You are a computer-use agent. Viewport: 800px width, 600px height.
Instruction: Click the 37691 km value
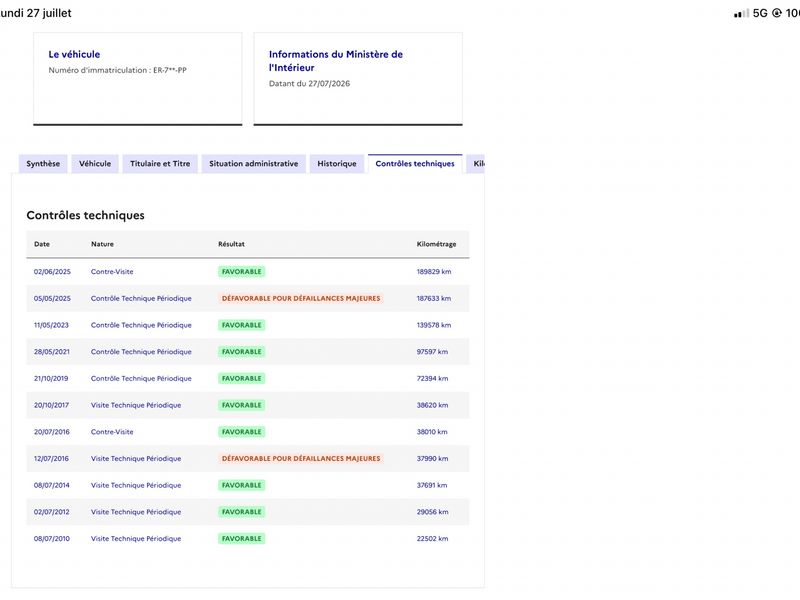point(432,485)
